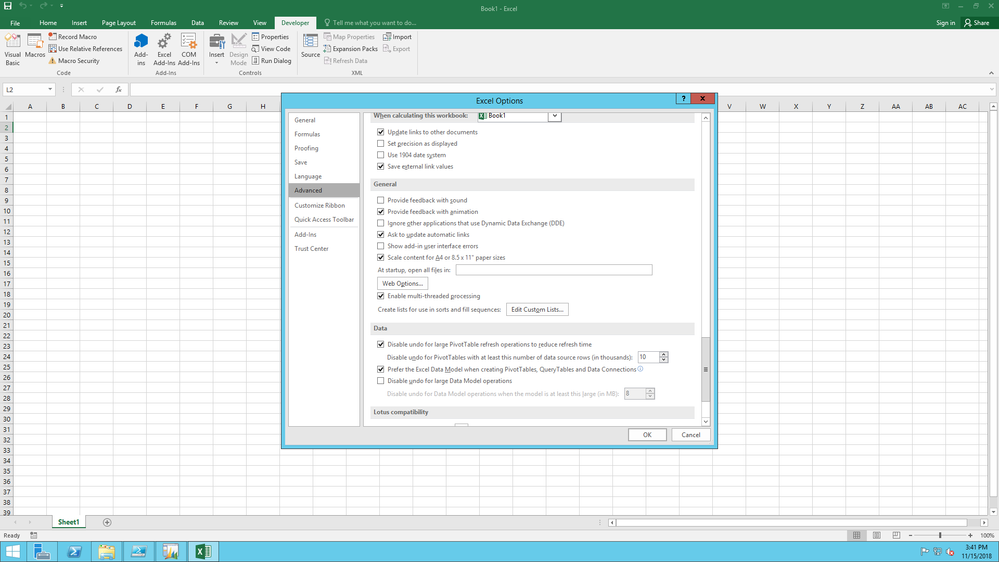Cancel the Excel Options dialog

(691, 435)
